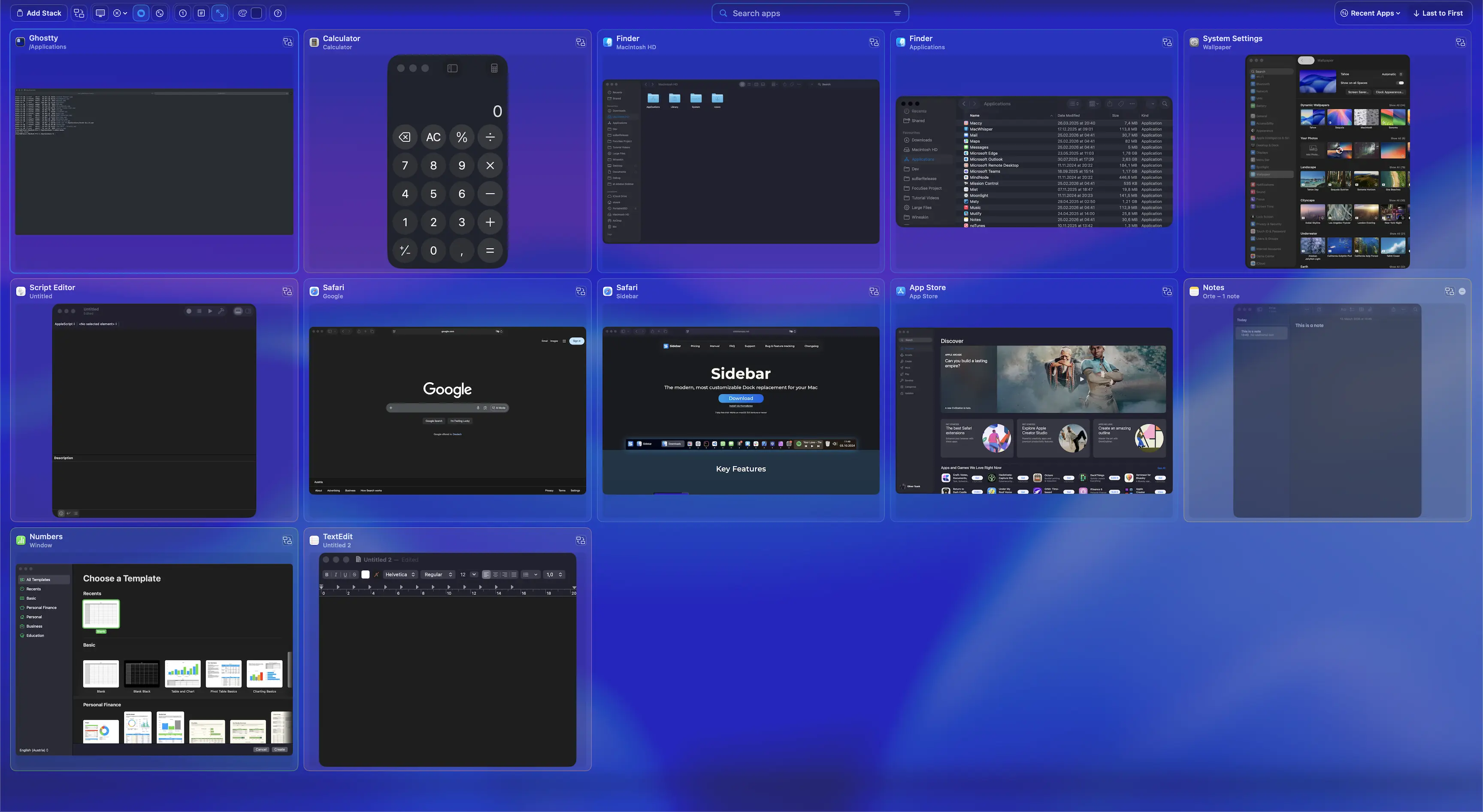Screen dimensions: 1483x812
Task: Click the restore icon on the Notes card
Action: tap(1449, 291)
